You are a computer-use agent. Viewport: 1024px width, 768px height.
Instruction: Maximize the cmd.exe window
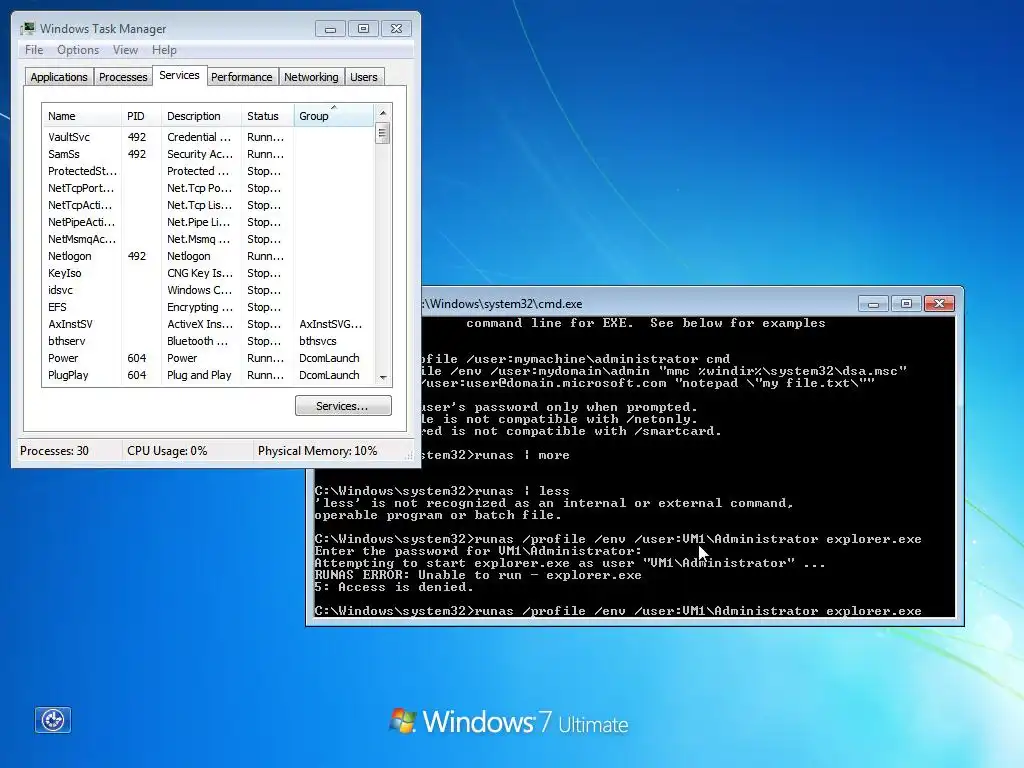pyautogui.click(x=906, y=304)
